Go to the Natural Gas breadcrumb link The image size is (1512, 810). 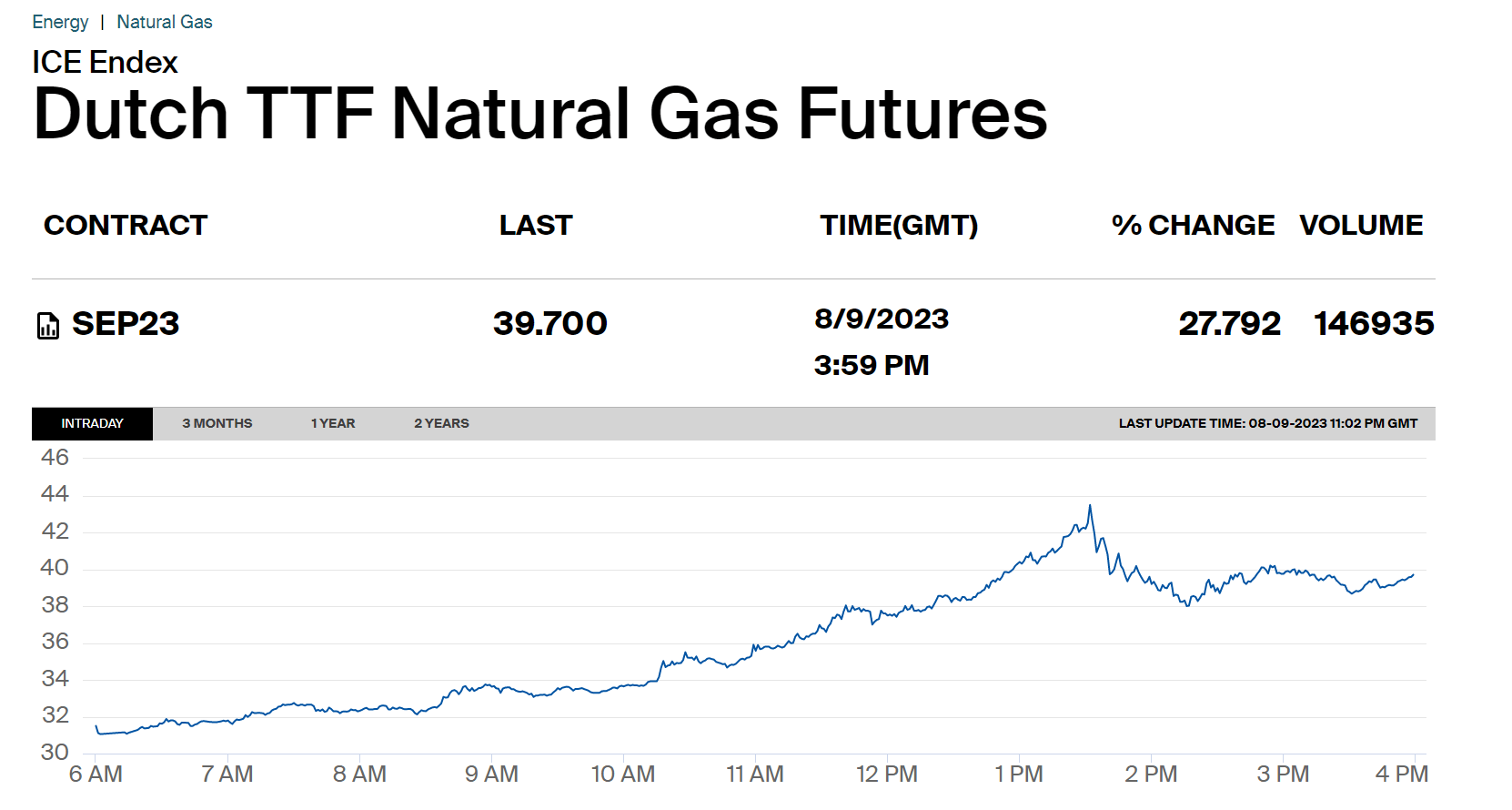click(x=164, y=22)
